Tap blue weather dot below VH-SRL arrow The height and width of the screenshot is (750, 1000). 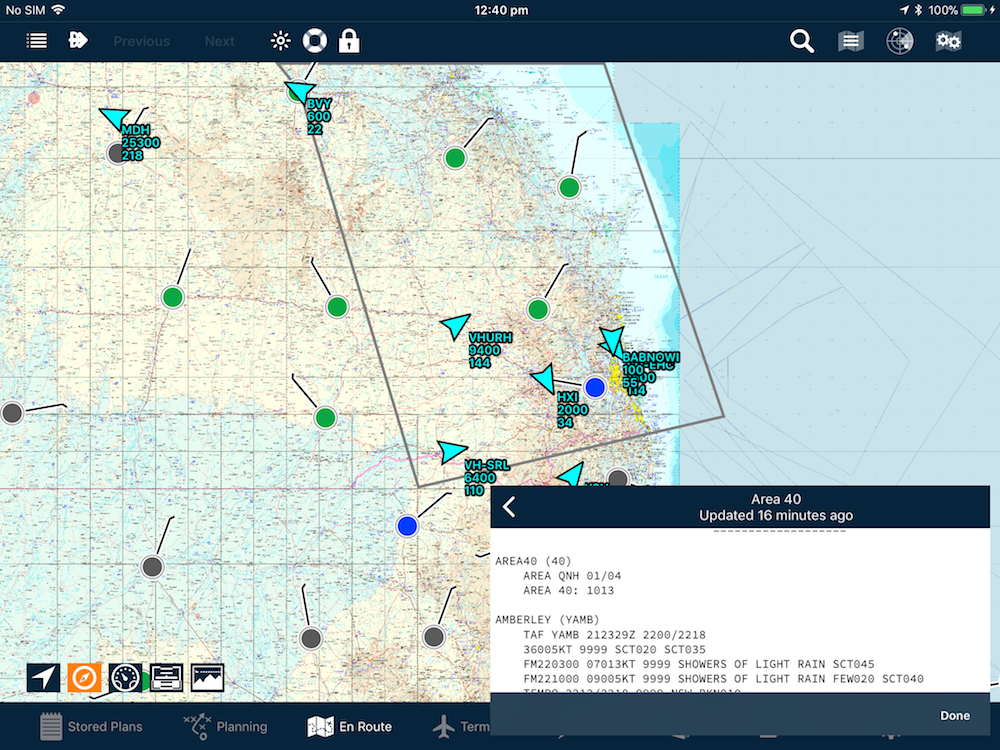click(407, 526)
